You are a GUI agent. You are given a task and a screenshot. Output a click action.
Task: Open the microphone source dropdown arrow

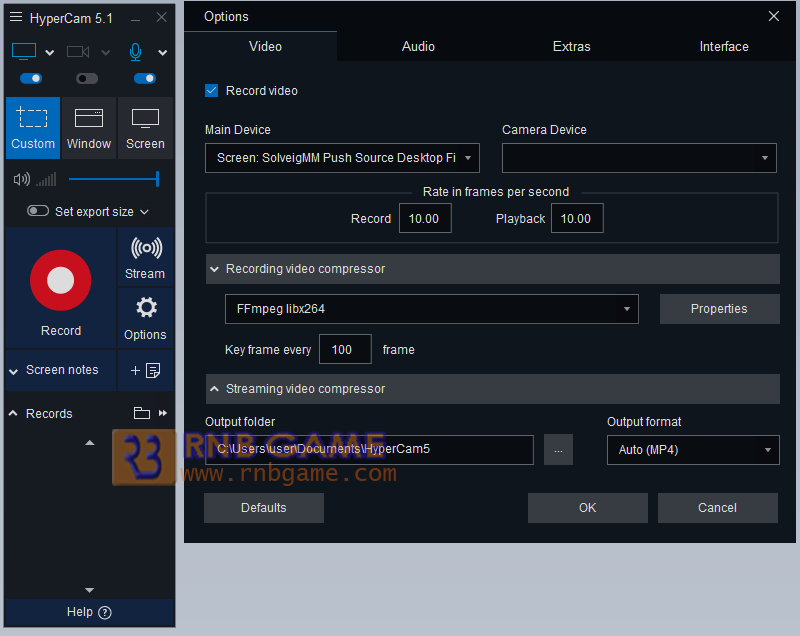tap(162, 53)
